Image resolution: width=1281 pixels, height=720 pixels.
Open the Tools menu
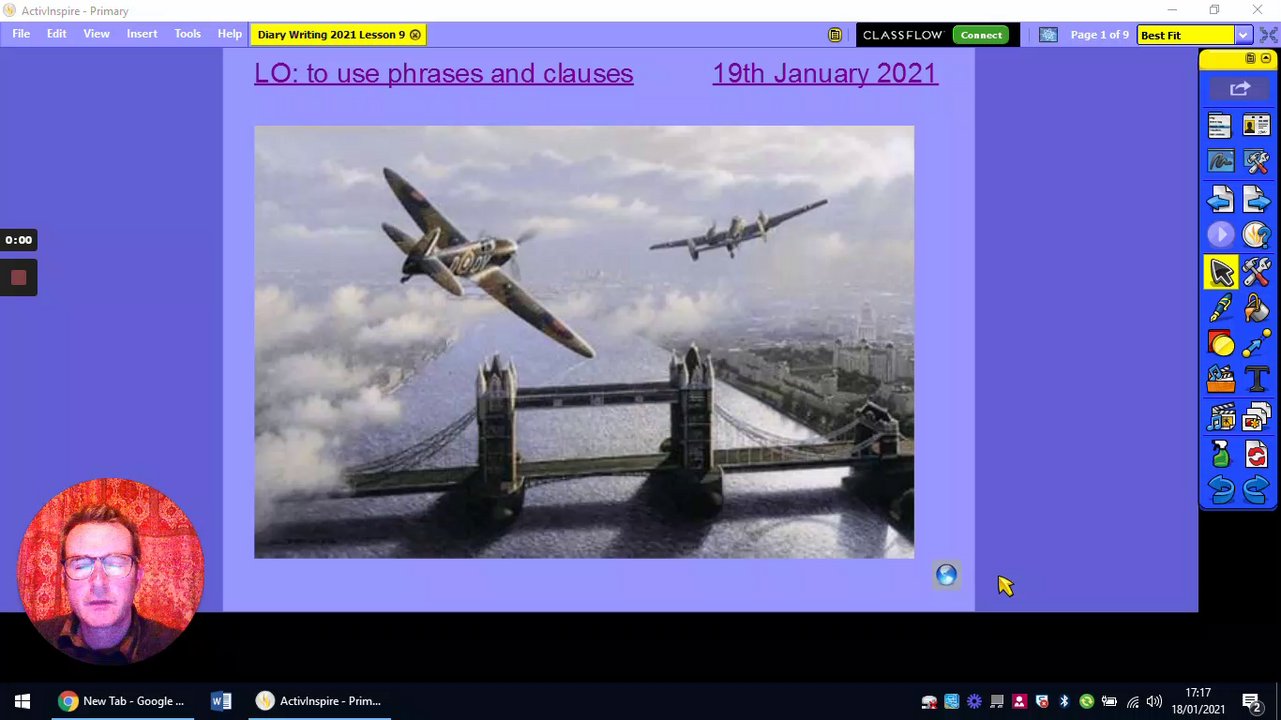coord(188,34)
